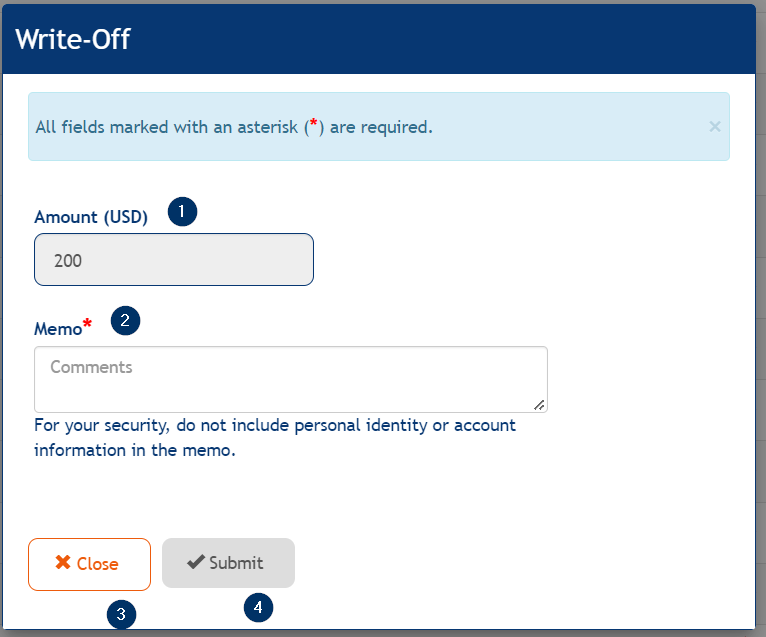Image resolution: width=766 pixels, height=637 pixels.
Task: Click the number 4 callout badge
Action: point(258,607)
